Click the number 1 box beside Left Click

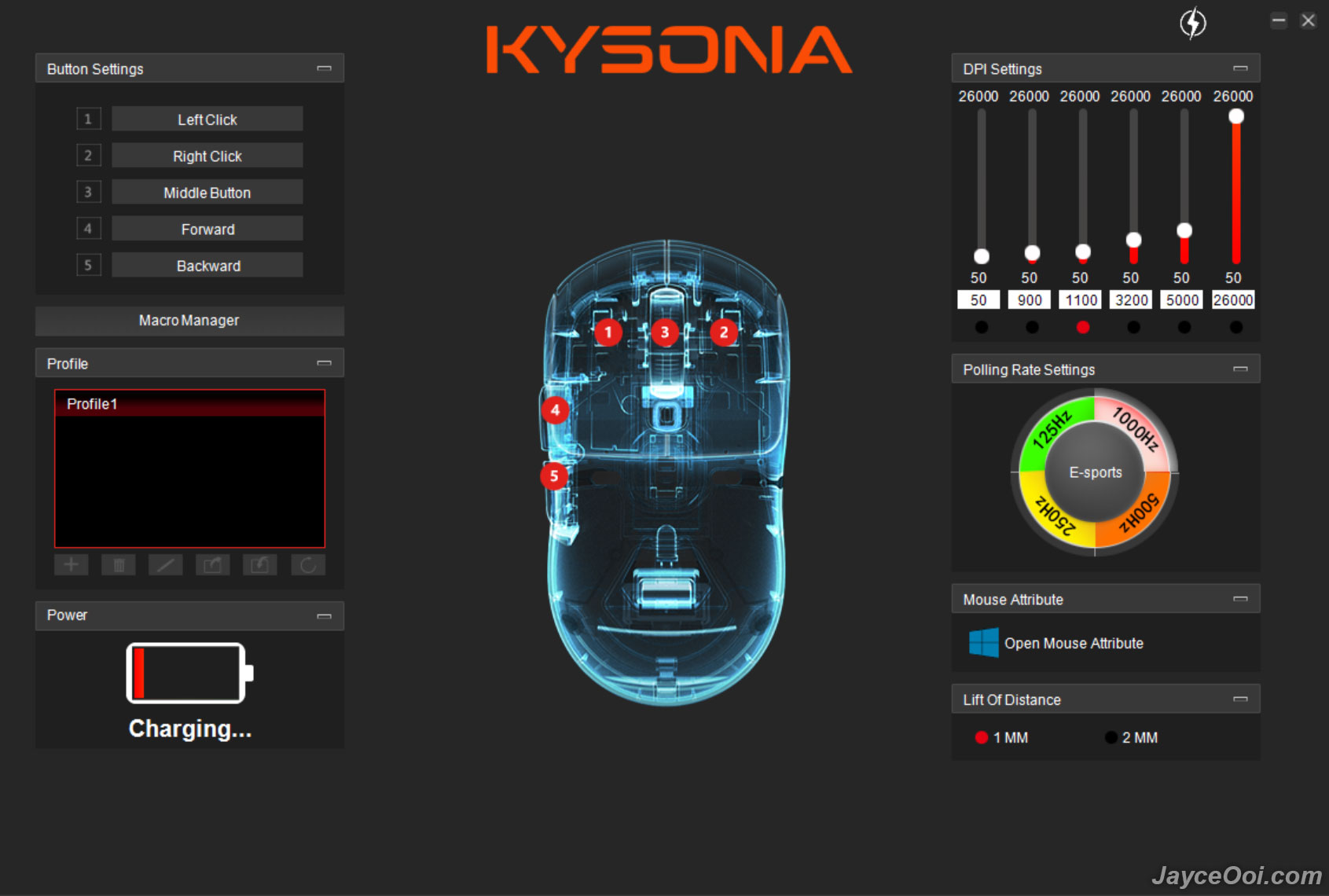point(88,119)
